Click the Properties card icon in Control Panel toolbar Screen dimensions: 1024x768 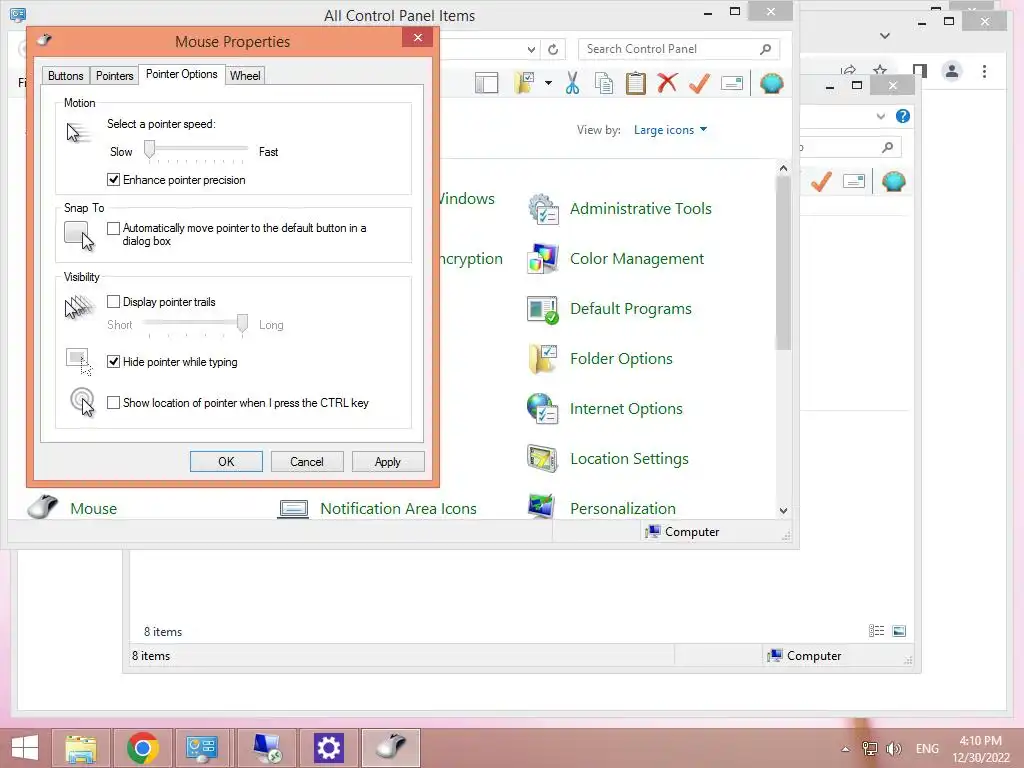coord(731,84)
